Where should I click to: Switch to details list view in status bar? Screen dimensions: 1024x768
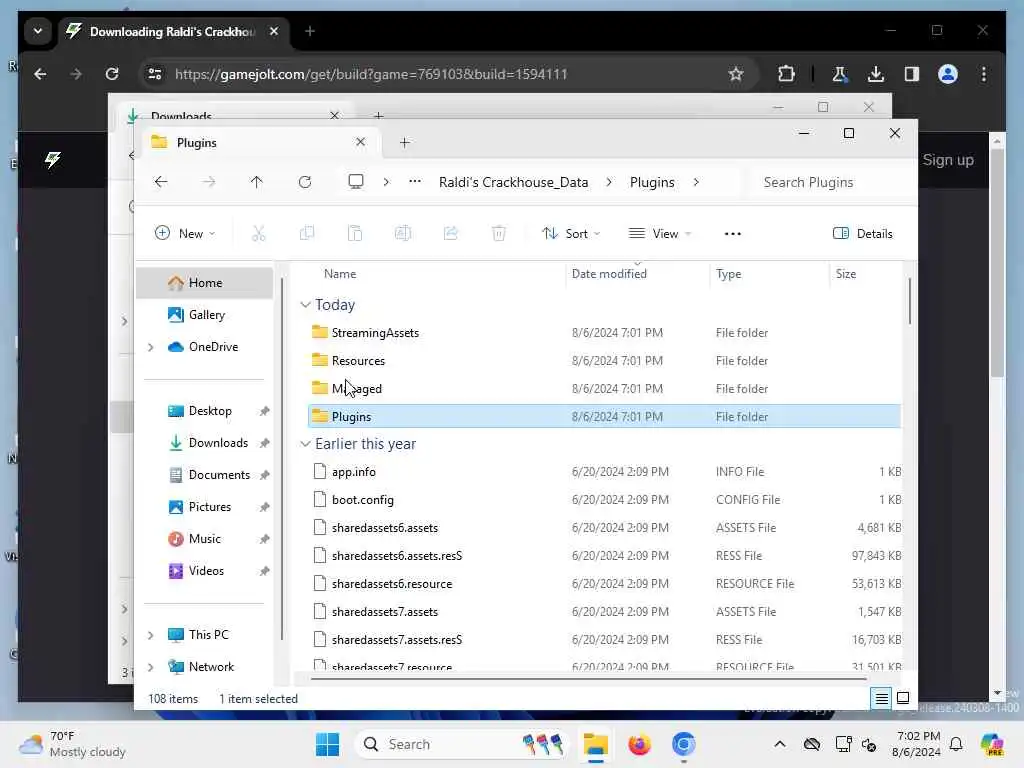pos(881,698)
